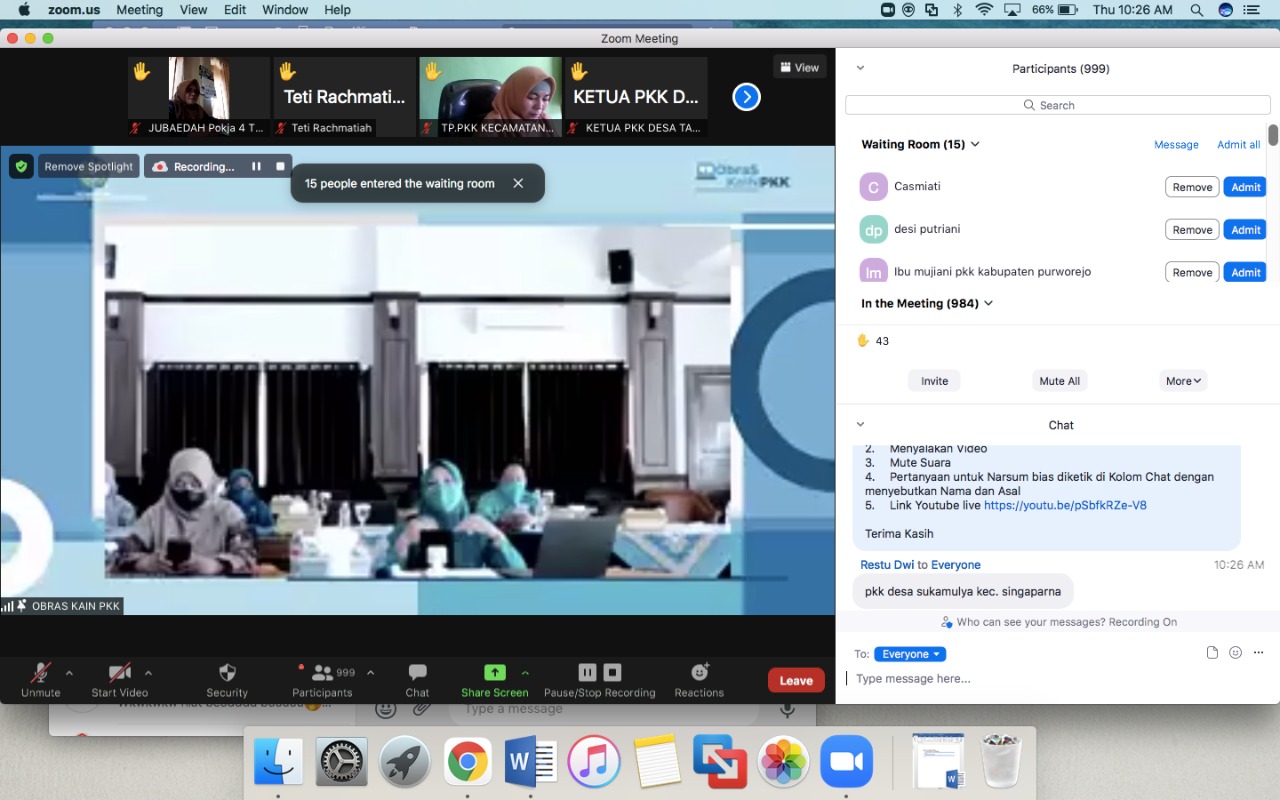
Task: Click the red Leave button
Action: tap(796, 680)
